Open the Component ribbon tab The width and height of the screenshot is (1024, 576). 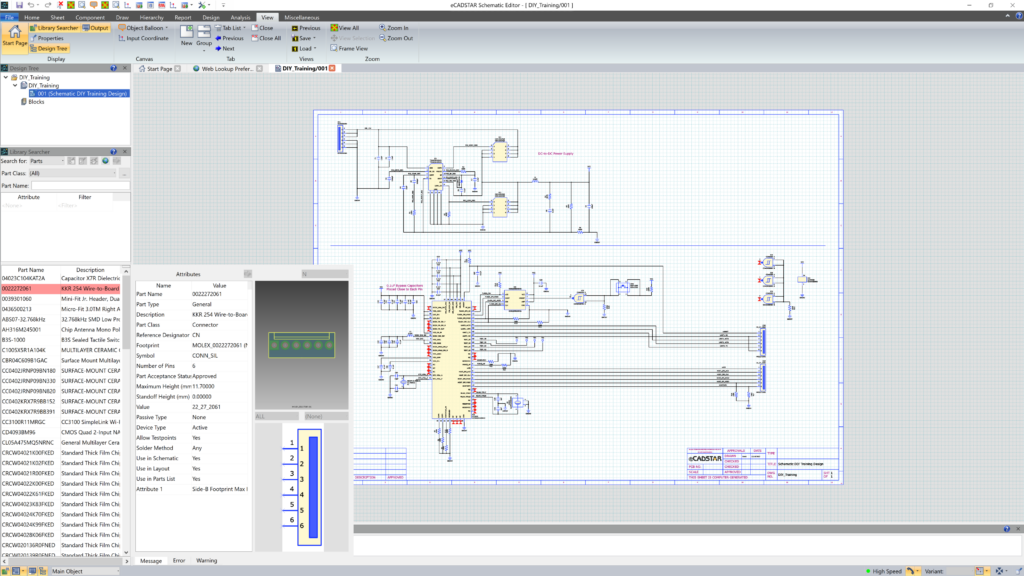[89, 18]
